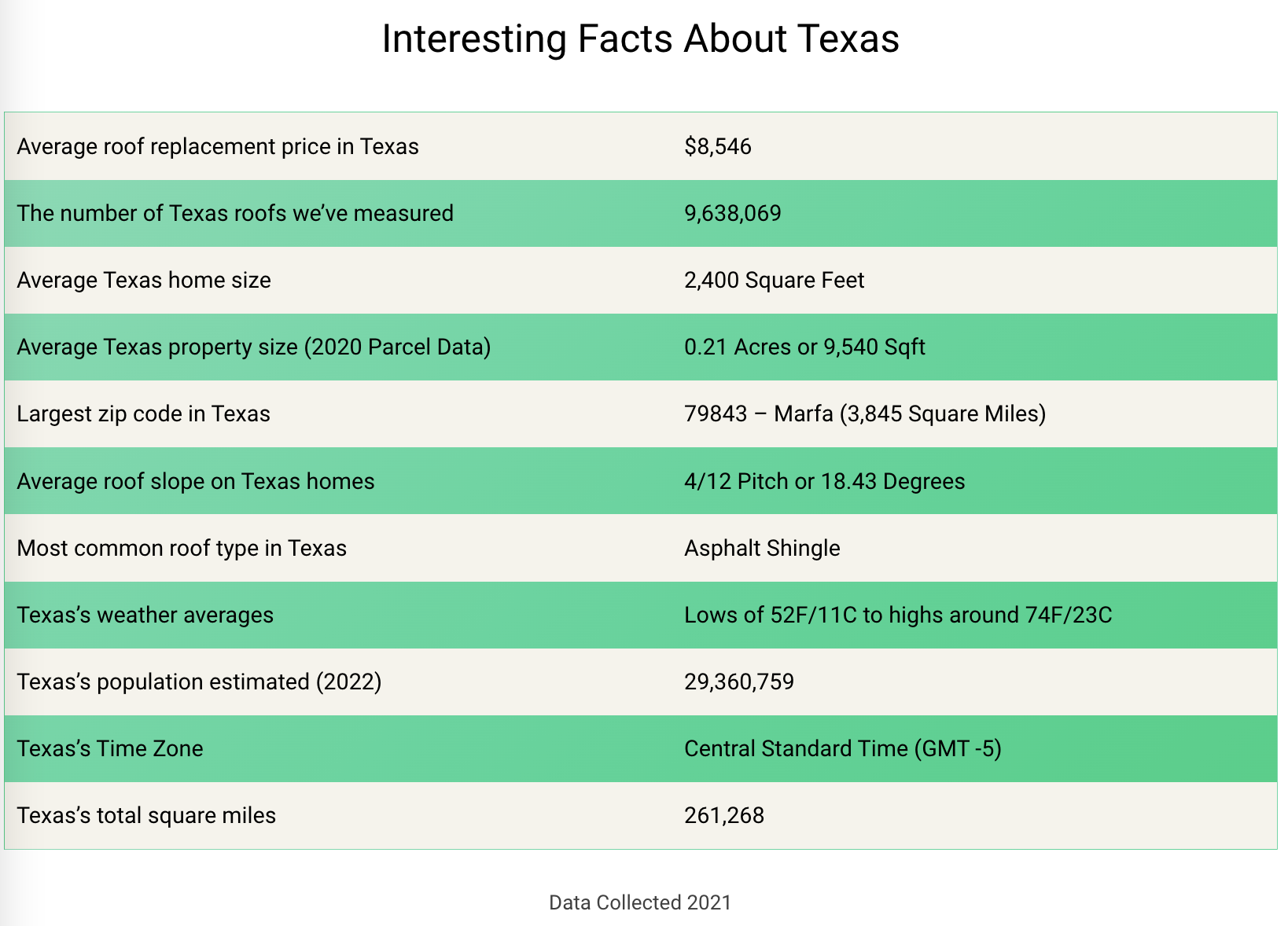This screenshot has height=926, width=1288.
Task: Select 'Most common roof type in Texas'
Action: pos(182,548)
